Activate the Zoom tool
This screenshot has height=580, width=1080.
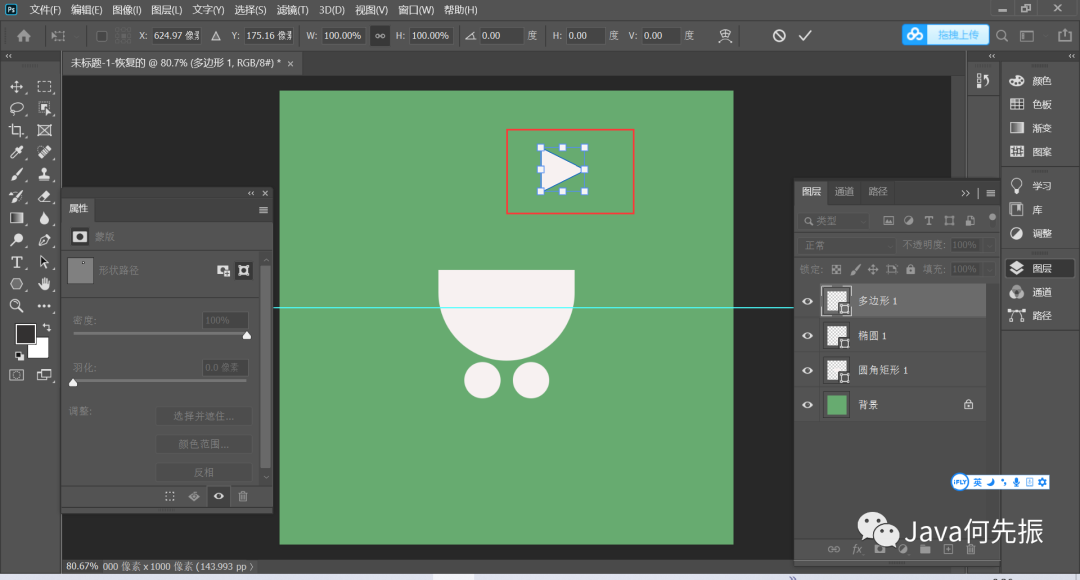[x=17, y=306]
